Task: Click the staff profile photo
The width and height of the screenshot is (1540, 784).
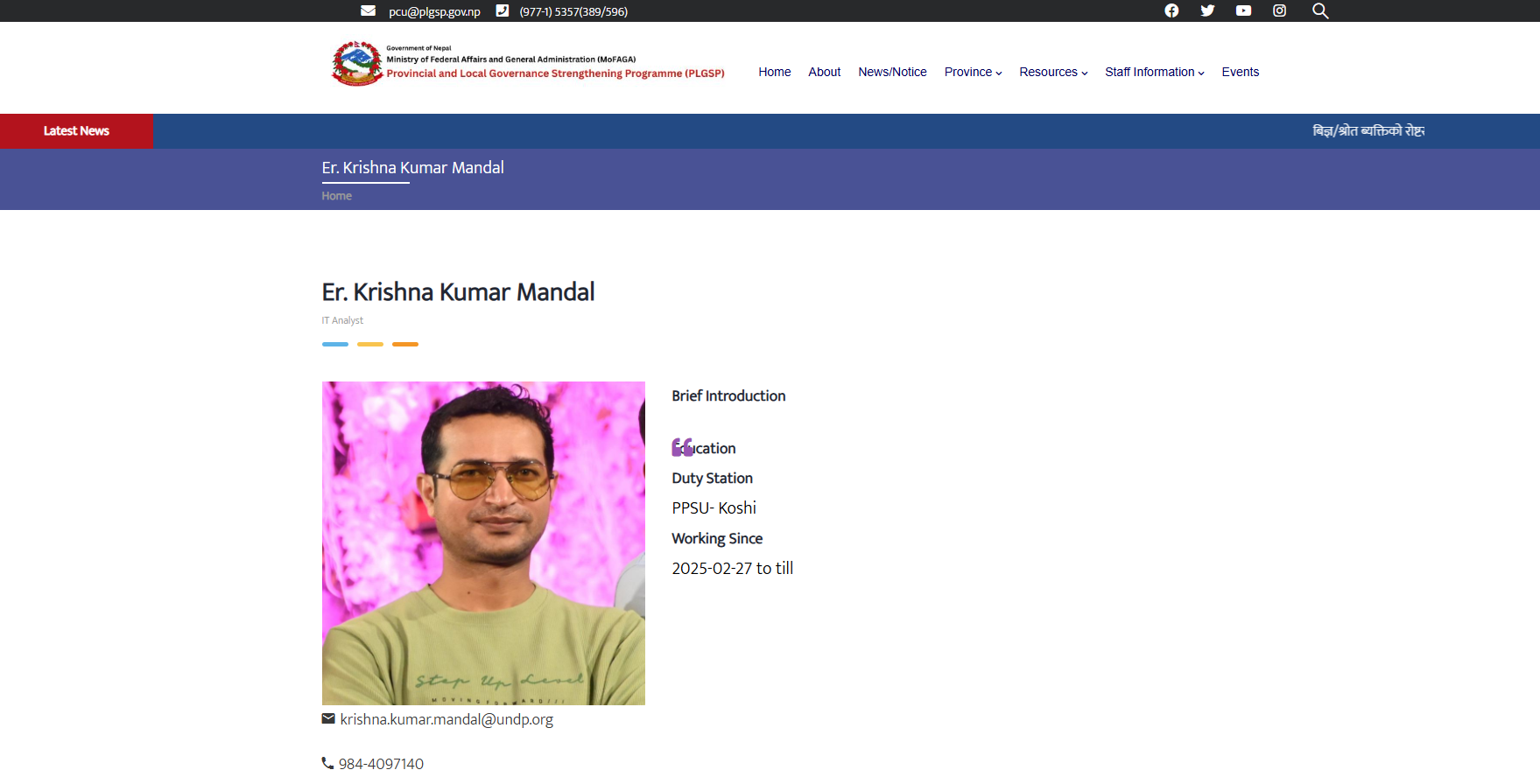Action: (x=483, y=542)
